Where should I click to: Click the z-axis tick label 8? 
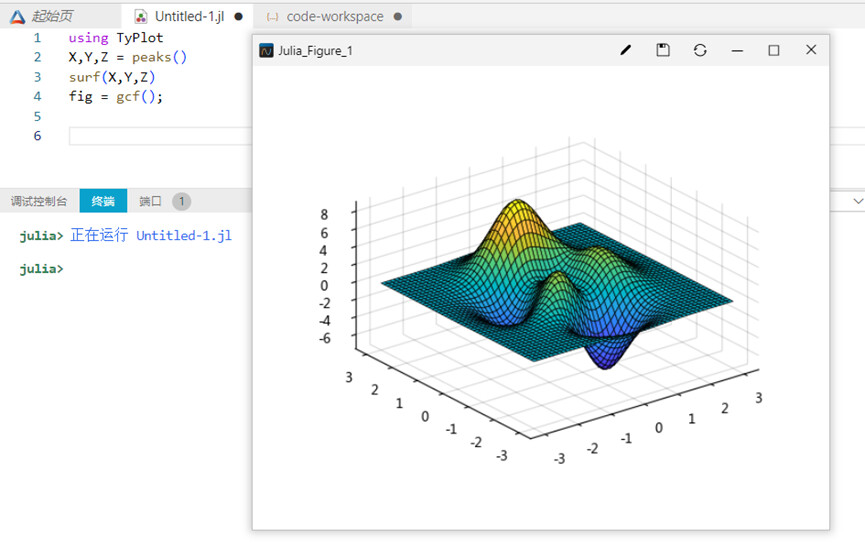coord(324,214)
